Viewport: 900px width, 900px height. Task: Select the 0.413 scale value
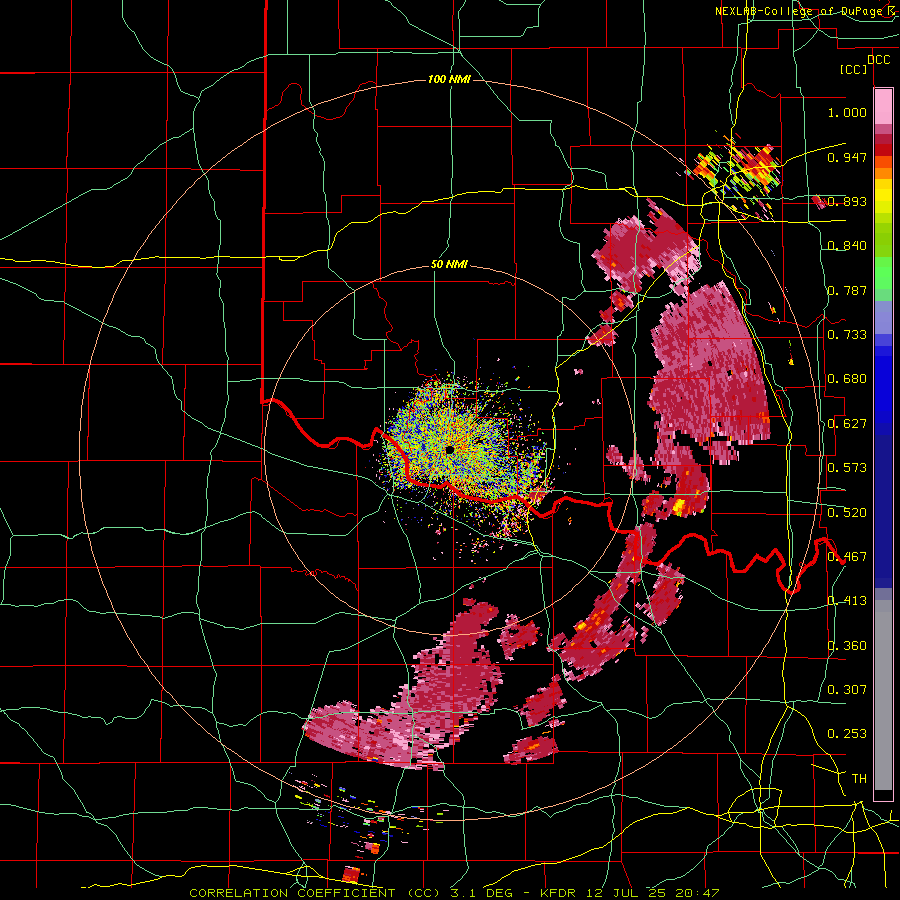(847, 601)
